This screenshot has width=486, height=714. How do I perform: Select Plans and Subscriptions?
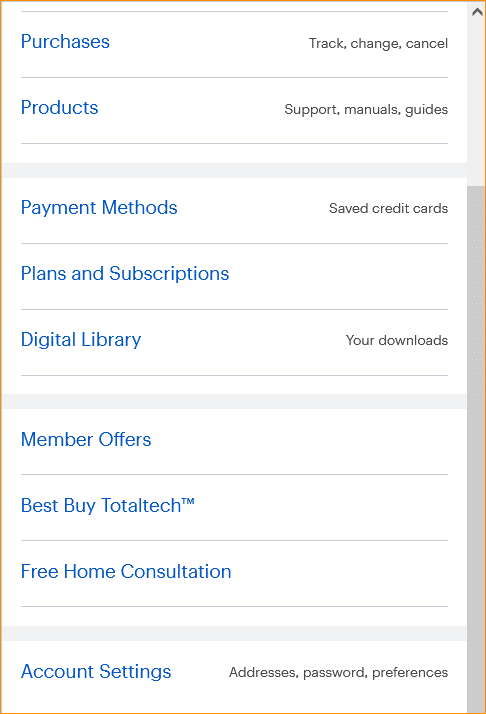125,274
